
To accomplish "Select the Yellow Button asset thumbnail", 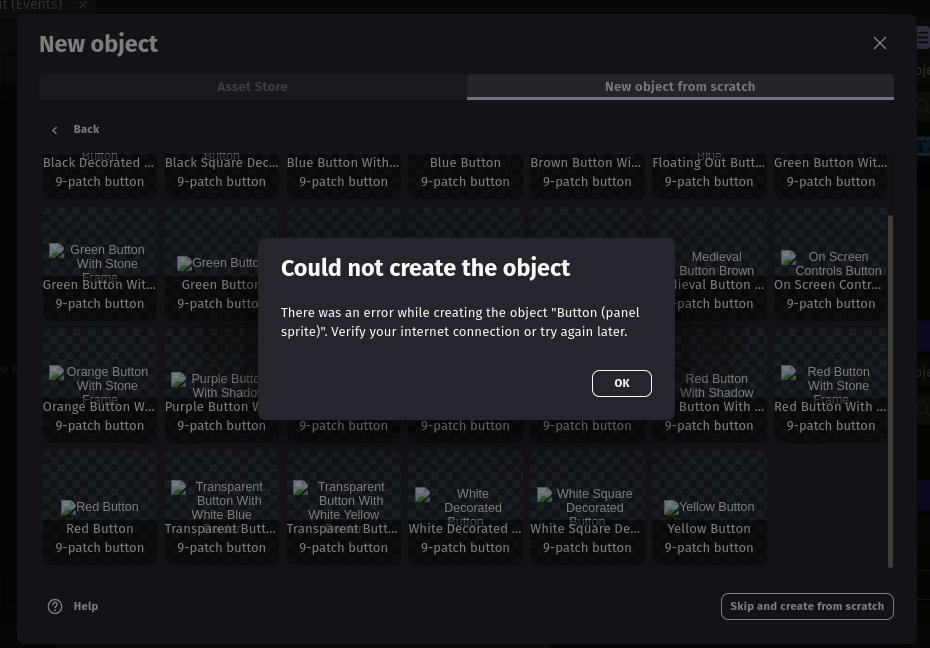I will click(x=709, y=507).
